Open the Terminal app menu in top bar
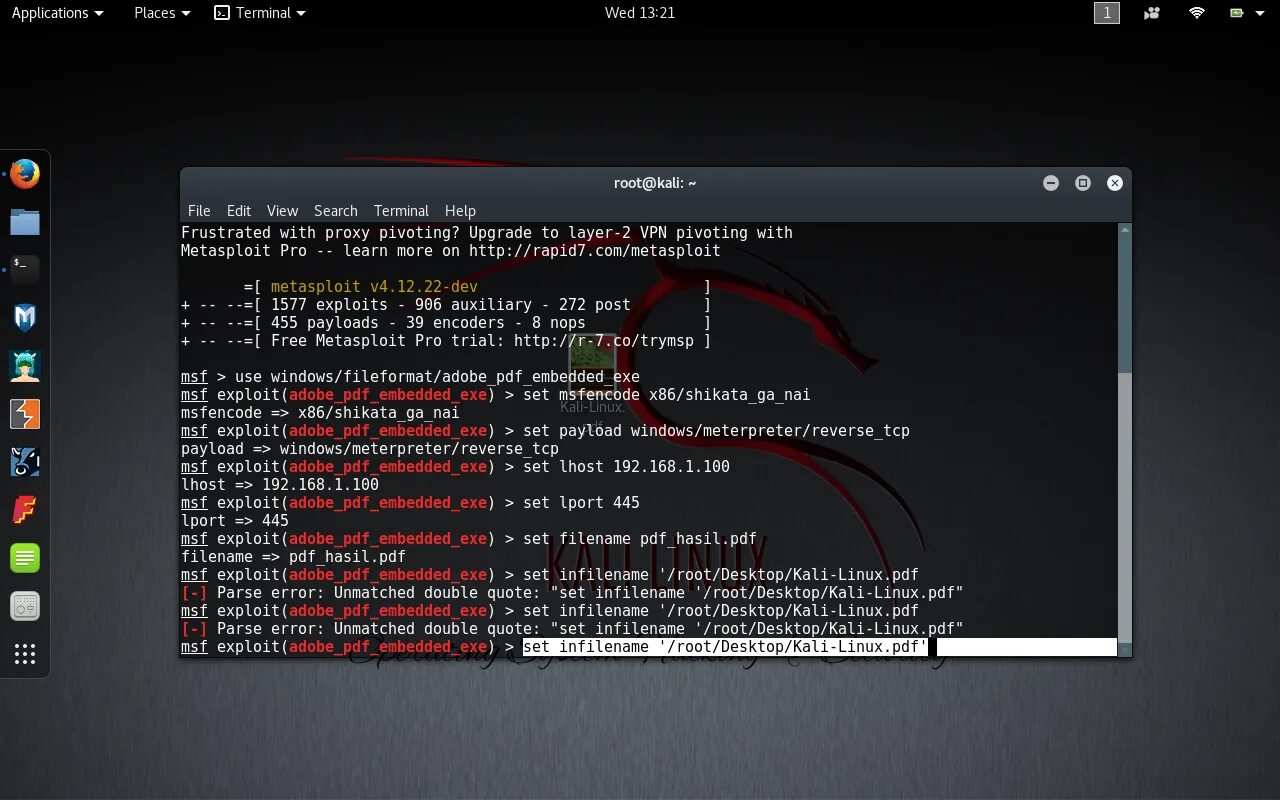Viewport: 1280px width, 800px height. [260, 13]
